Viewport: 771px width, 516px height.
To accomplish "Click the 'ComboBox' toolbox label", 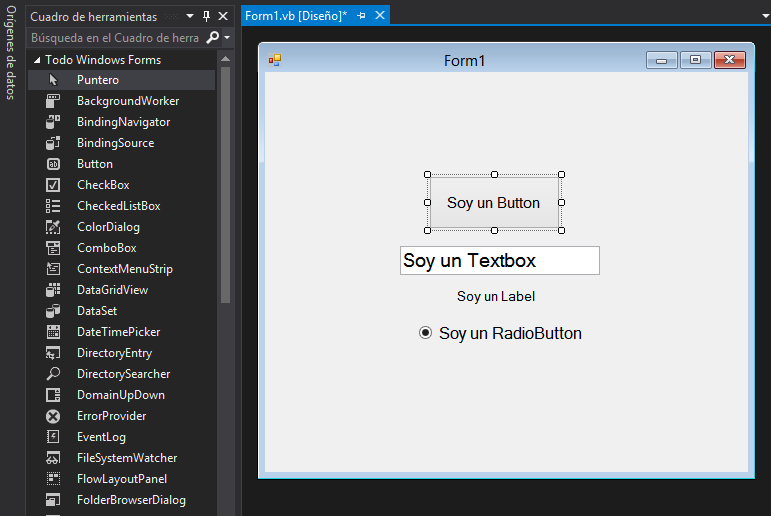I will tap(107, 248).
